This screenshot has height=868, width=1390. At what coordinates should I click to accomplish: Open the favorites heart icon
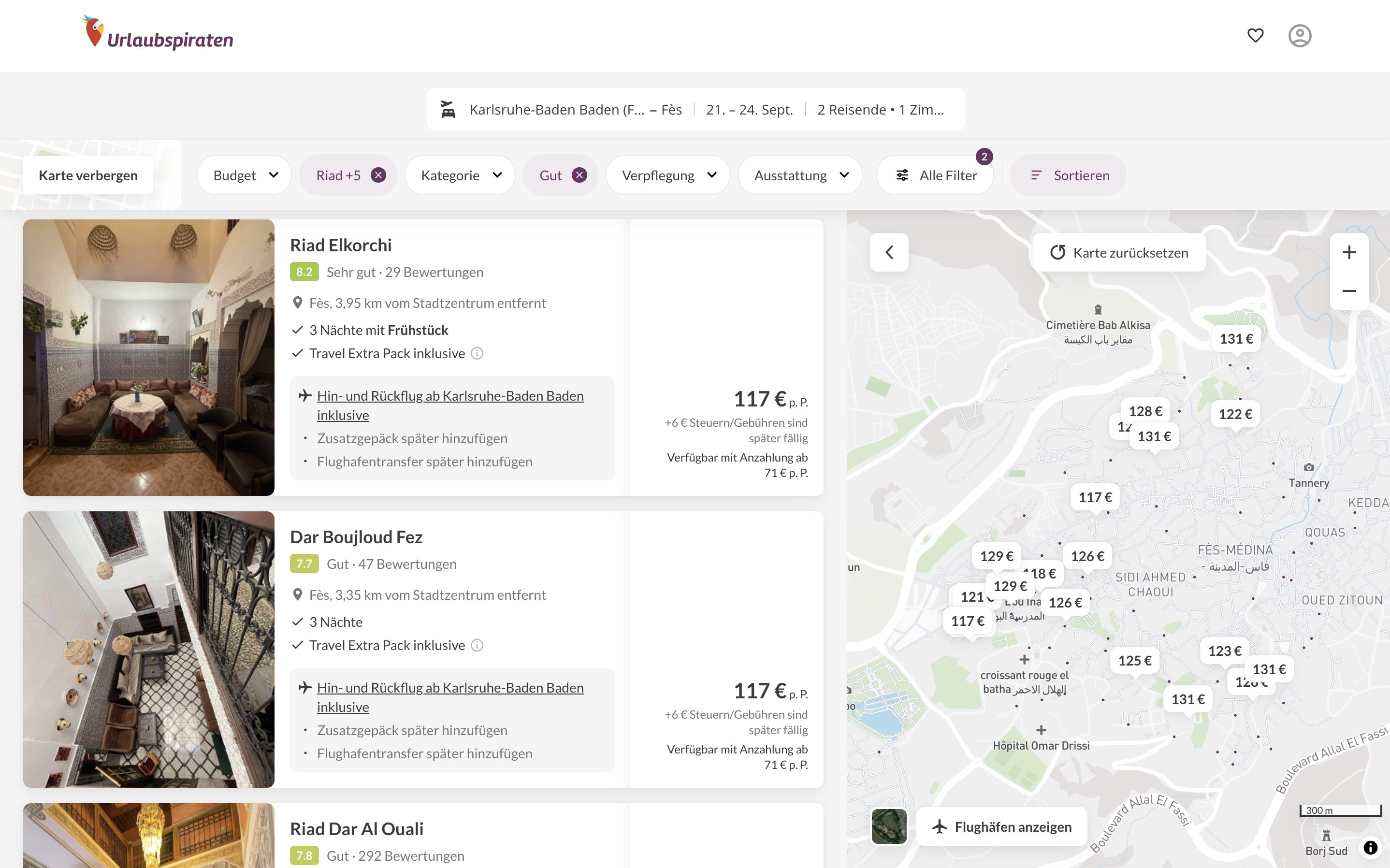pos(1255,36)
